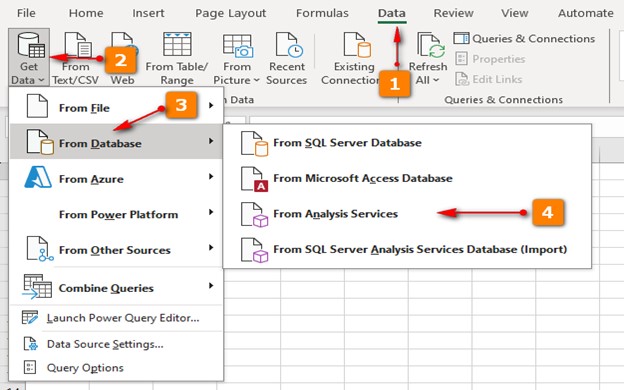Choose From Other Sources menu item
Image resolution: width=624 pixels, height=390 pixels.
pos(116,248)
